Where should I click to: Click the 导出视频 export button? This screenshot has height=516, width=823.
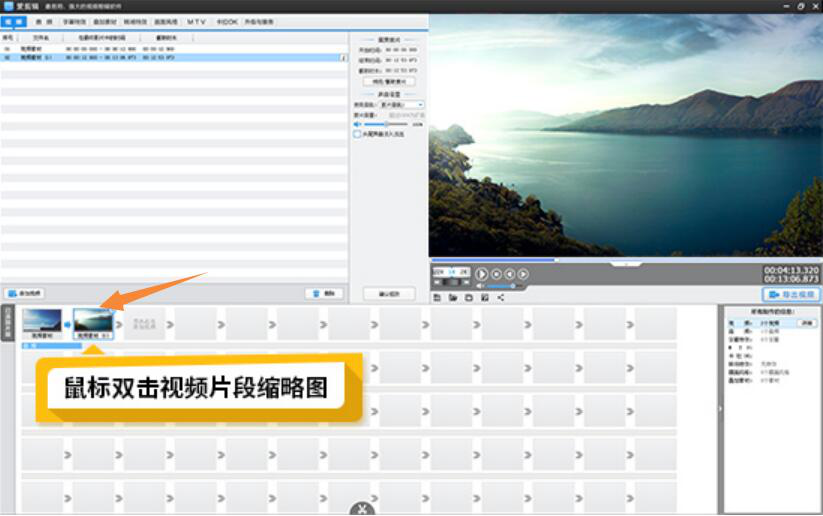pyautogui.click(x=791, y=294)
